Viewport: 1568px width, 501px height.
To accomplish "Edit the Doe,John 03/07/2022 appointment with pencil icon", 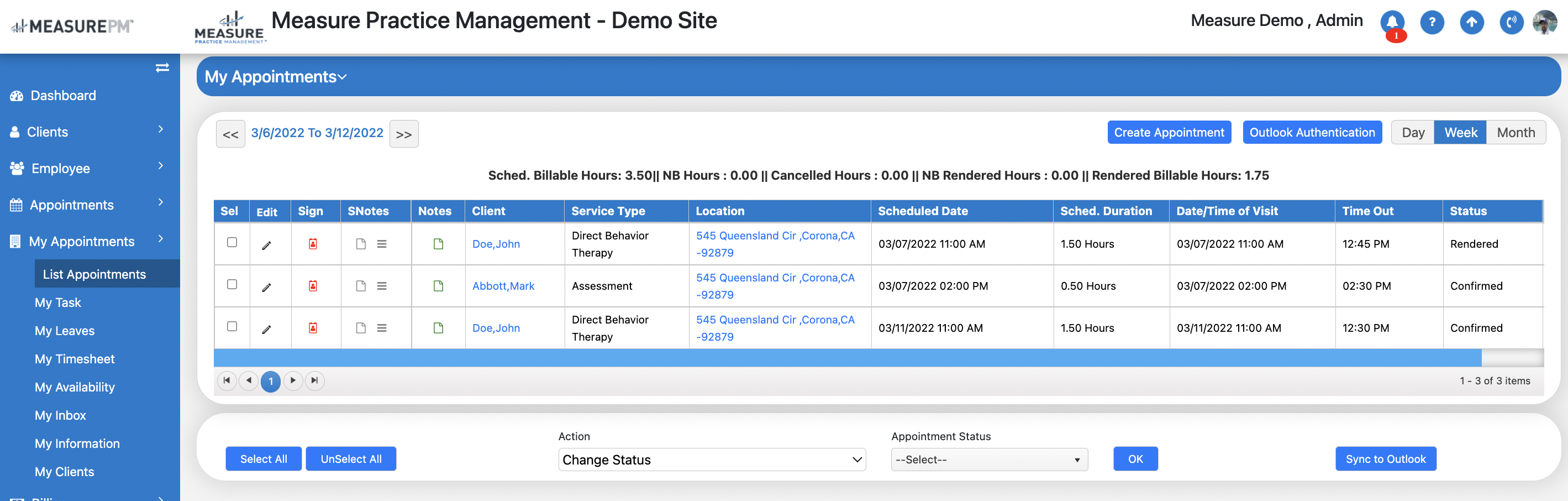I will point(267,245).
